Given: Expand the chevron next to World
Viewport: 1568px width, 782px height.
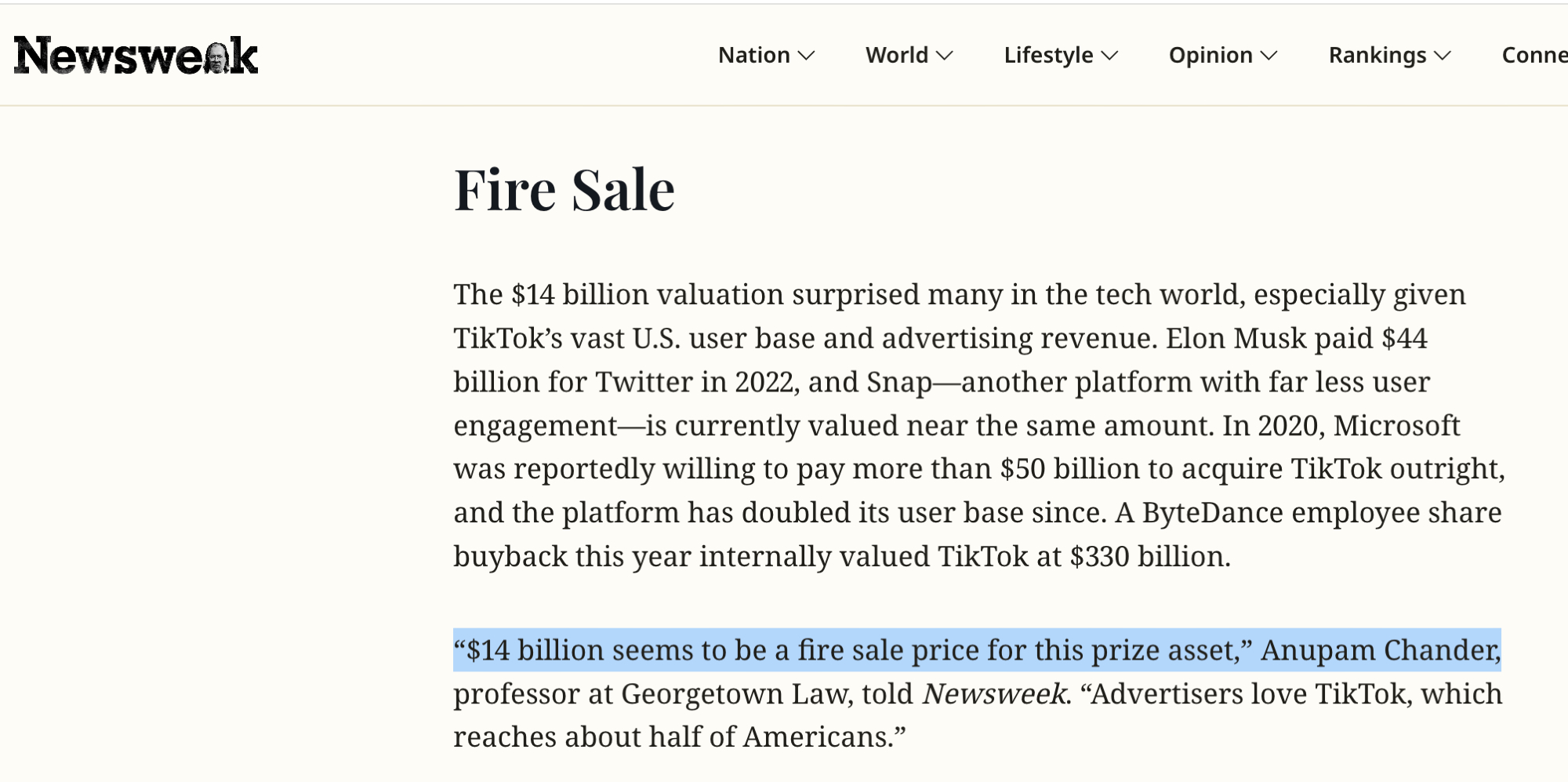Looking at the screenshot, I should (x=945, y=56).
